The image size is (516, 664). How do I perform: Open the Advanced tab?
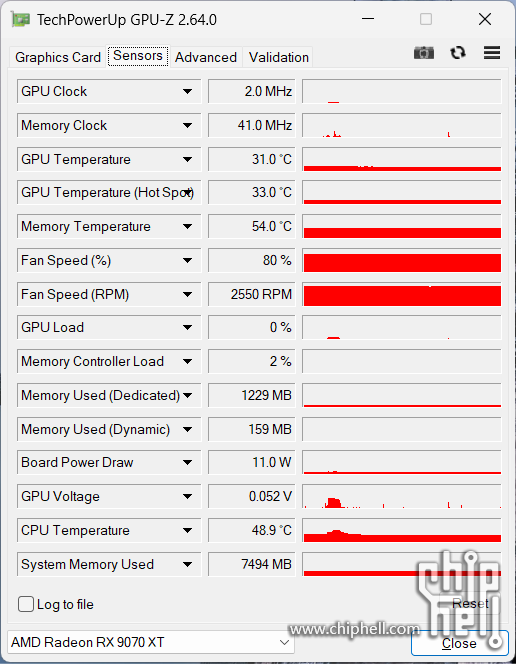206,57
